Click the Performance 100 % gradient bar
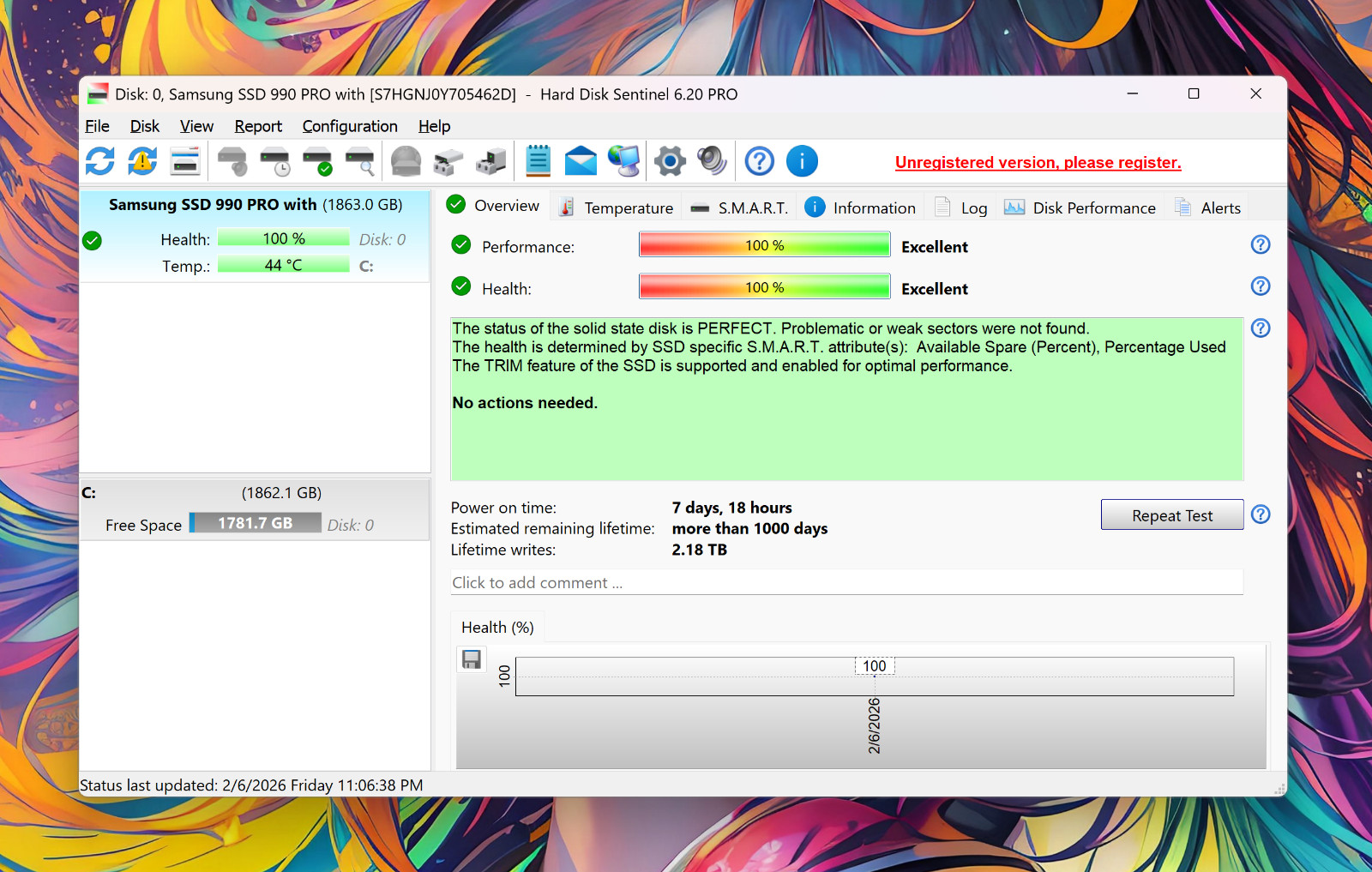Viewport: 1372px width, 872px height. coord(764,245)
